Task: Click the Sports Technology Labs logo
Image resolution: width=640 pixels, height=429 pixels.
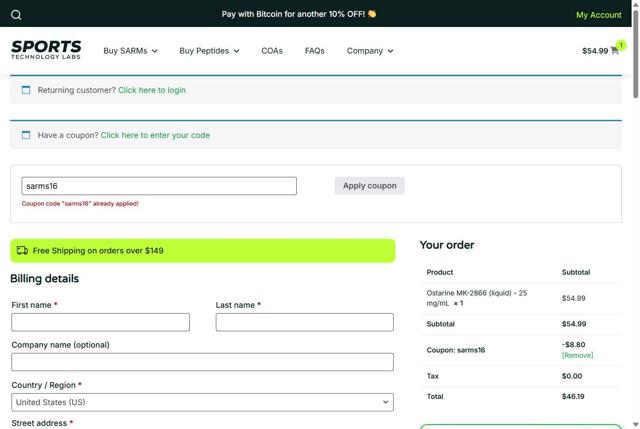Action: pyautogui.click(x=46, y=50)
